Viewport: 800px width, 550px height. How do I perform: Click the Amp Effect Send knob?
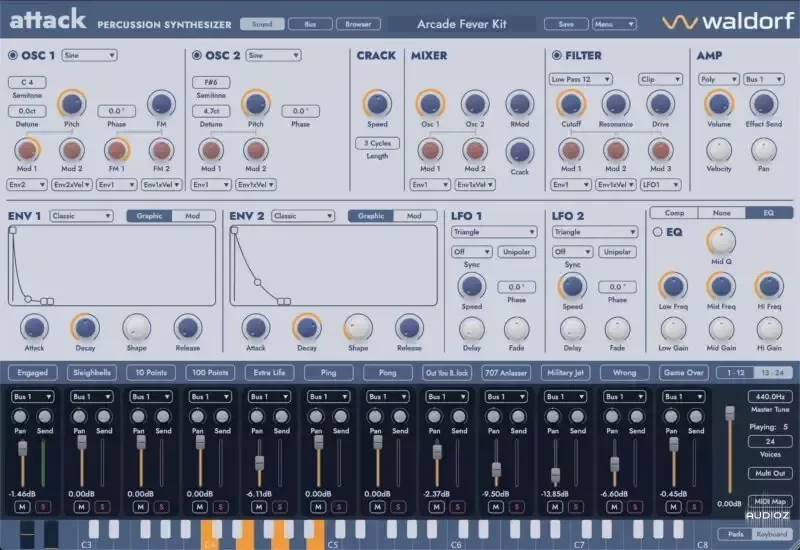pos(763,104)
